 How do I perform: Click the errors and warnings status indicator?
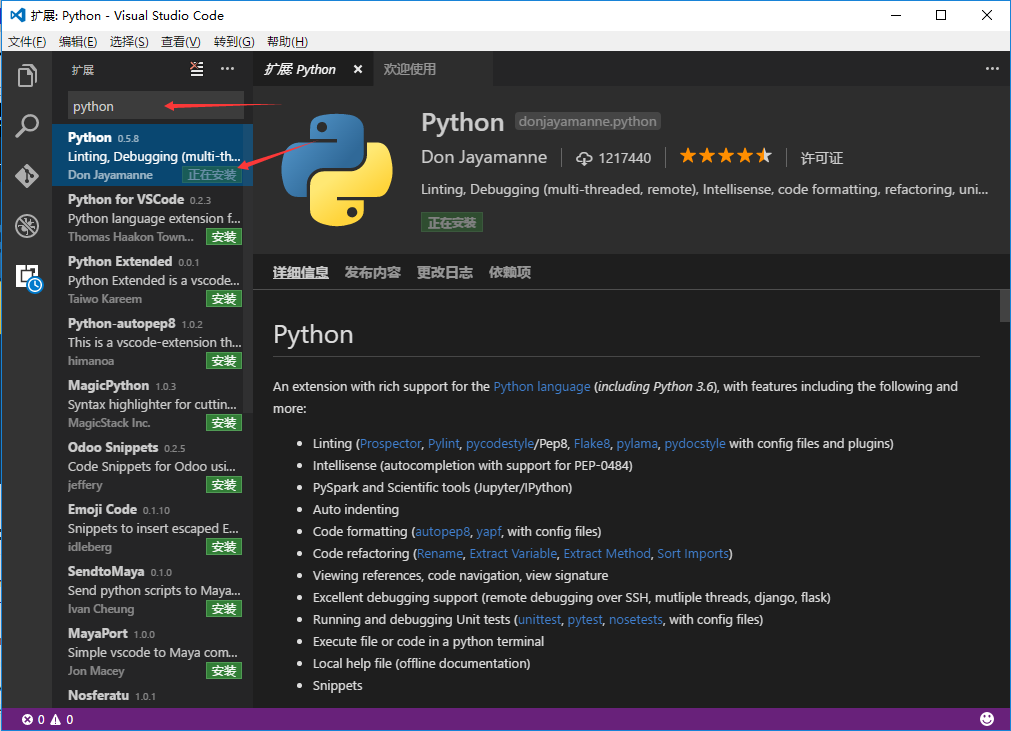click(48, 719)
